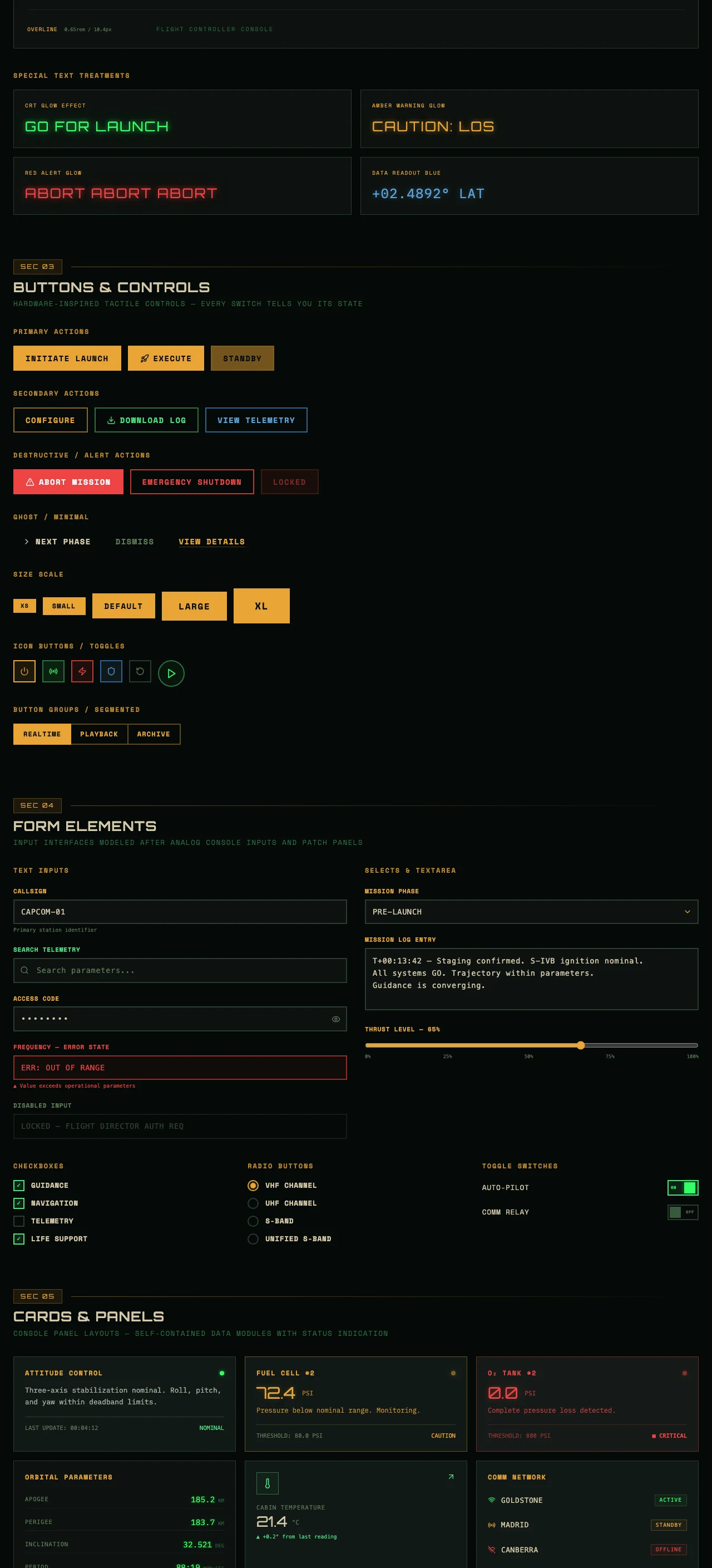
Task: Click the Attitude Control green status dot
Action: pos(221,1373)
